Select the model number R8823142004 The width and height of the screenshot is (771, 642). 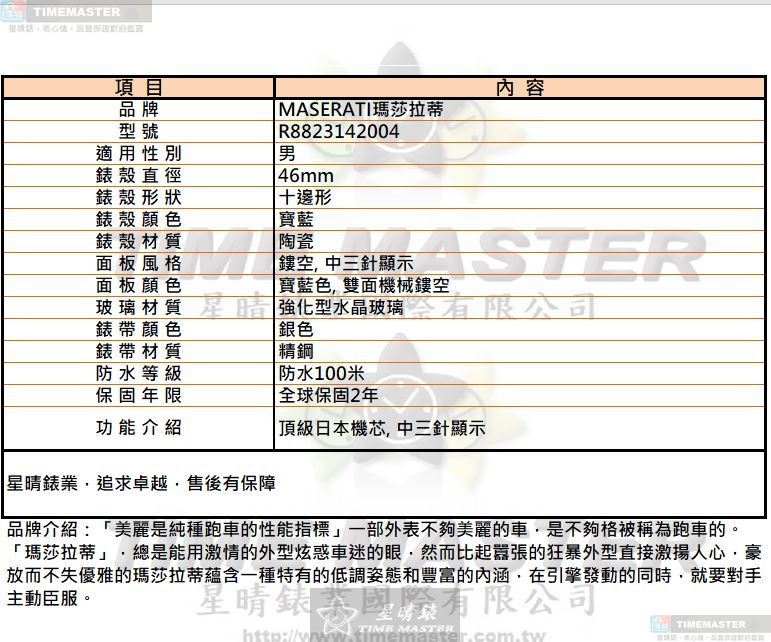(338, 132)
